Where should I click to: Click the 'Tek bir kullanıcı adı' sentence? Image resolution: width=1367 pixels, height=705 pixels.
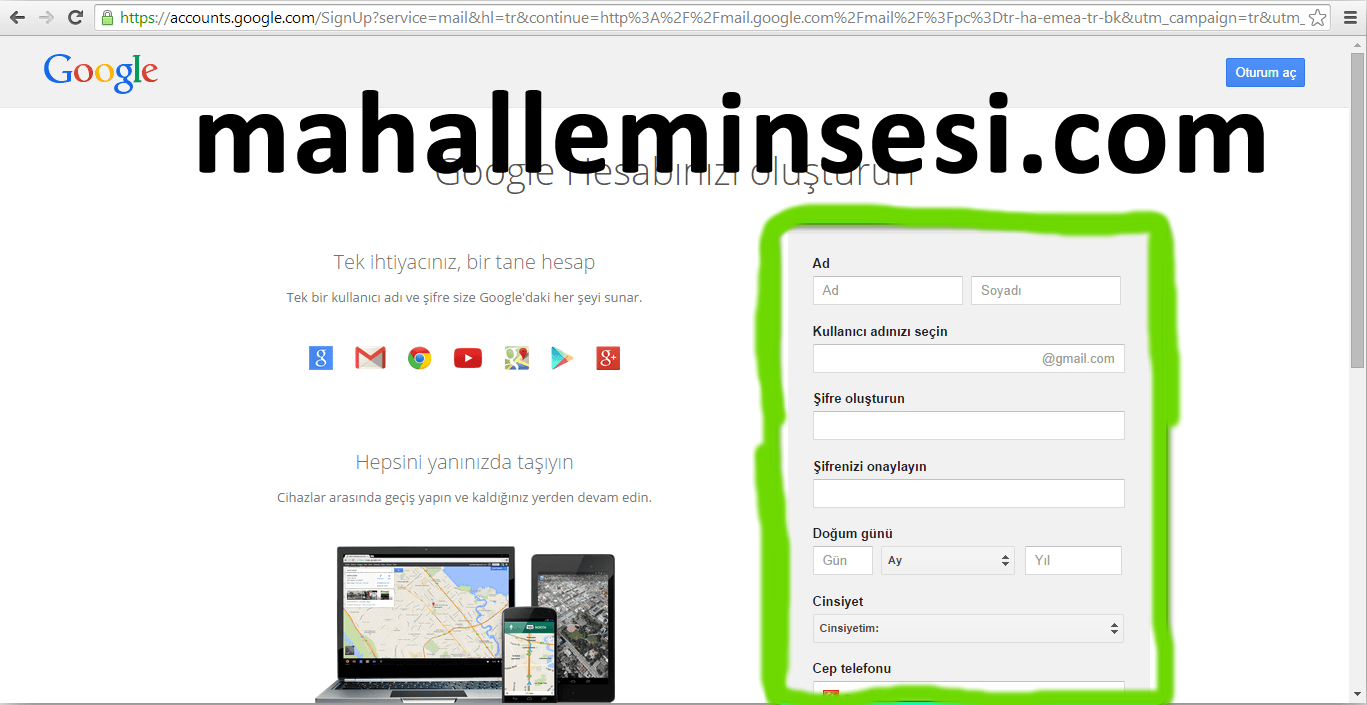coord(464,298)
